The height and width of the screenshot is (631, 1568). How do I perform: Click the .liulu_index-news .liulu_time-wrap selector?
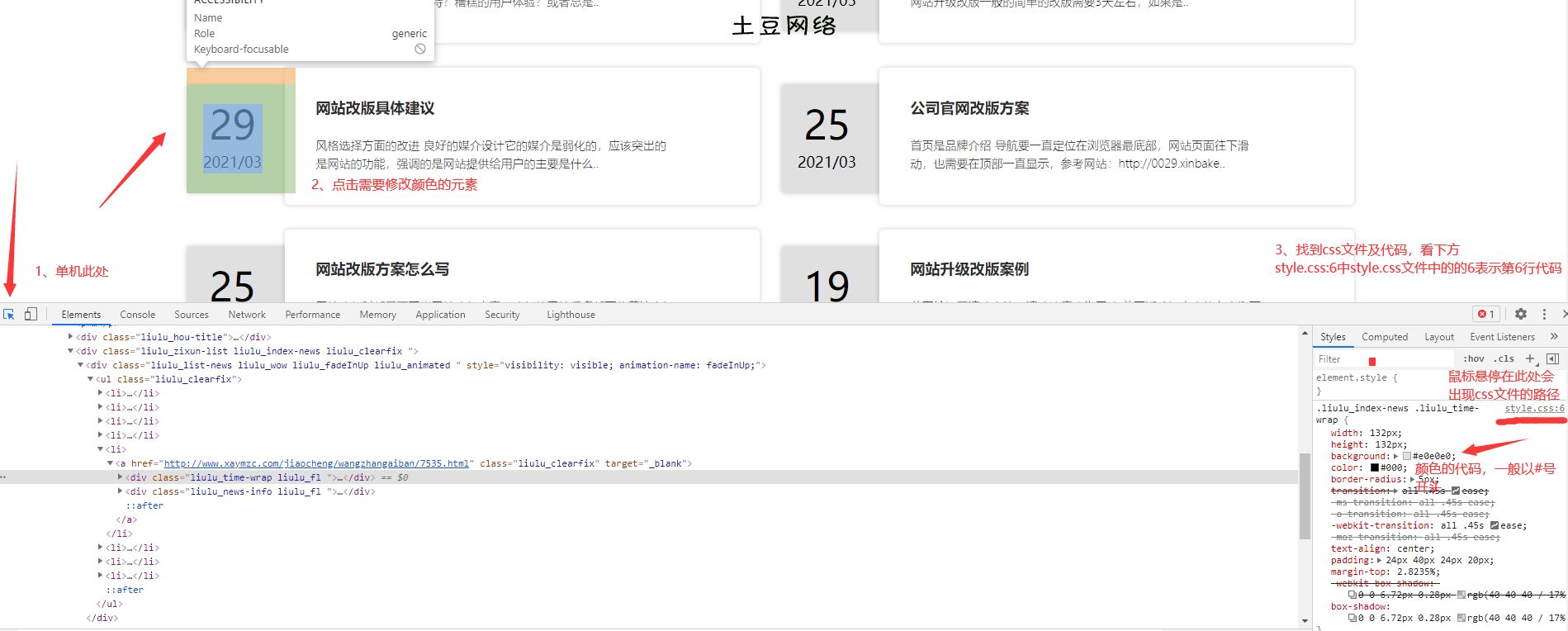click(x=1397, y=414)
